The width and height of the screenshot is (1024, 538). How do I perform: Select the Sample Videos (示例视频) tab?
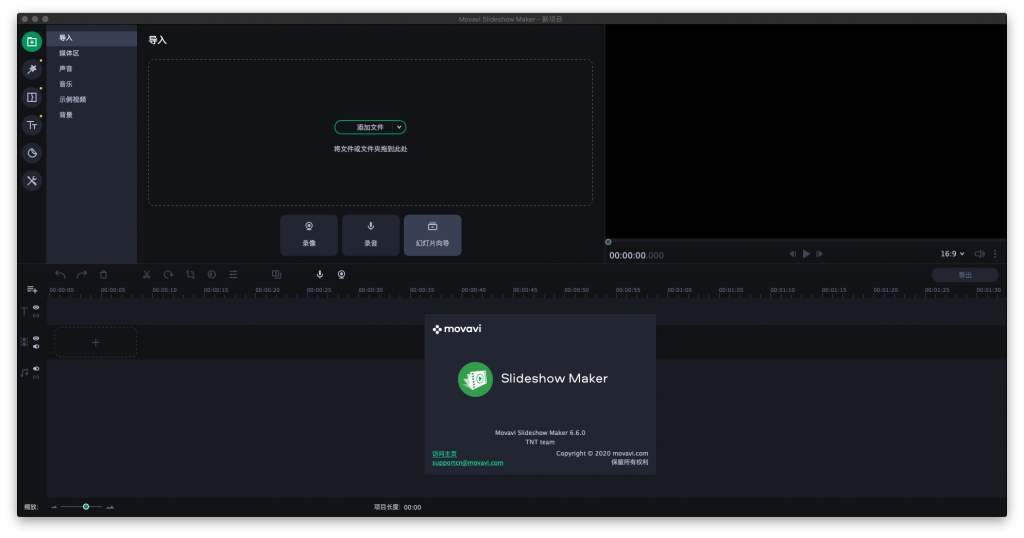[91, 99]
